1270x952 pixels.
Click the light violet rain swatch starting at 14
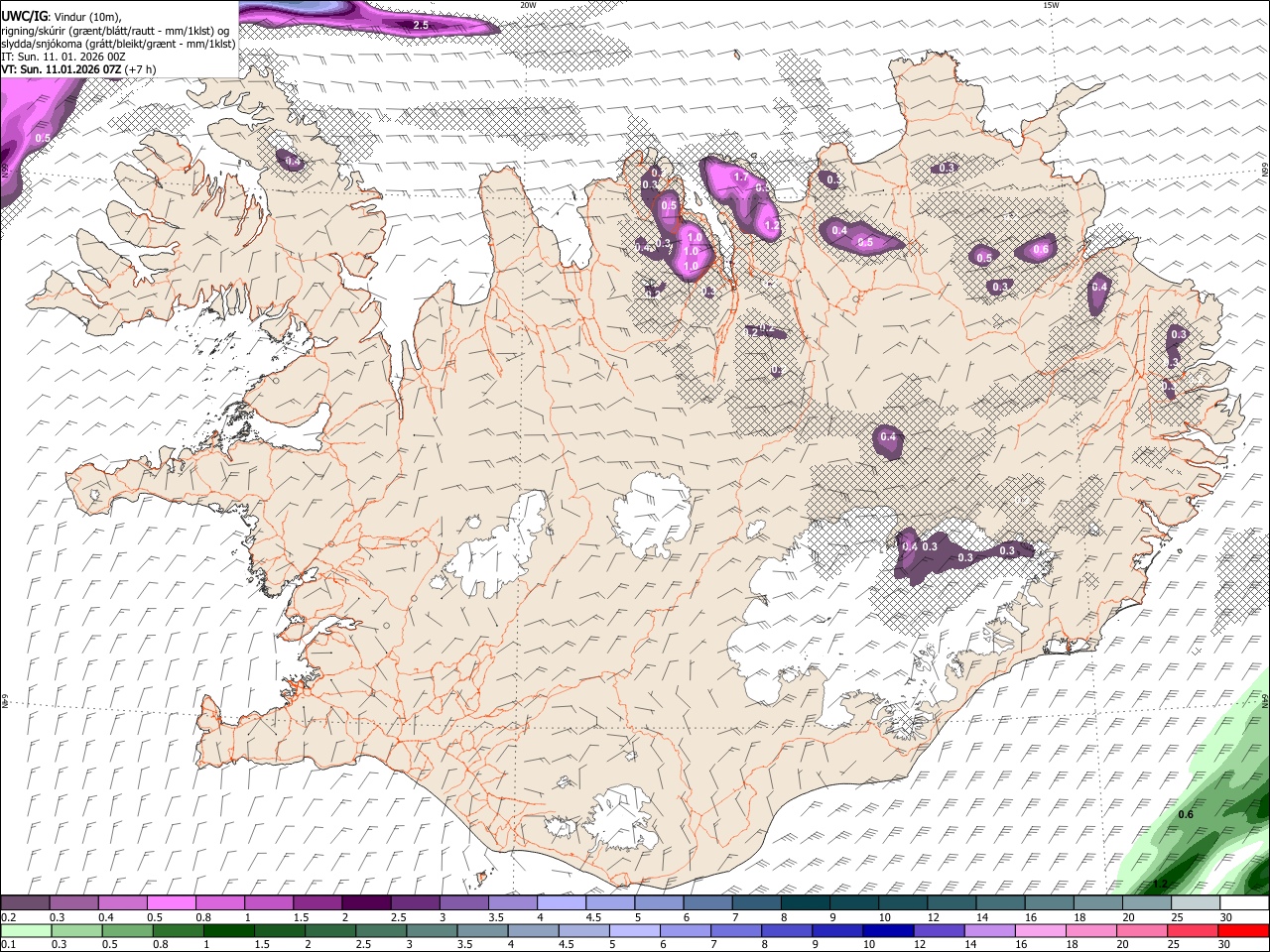988,930
